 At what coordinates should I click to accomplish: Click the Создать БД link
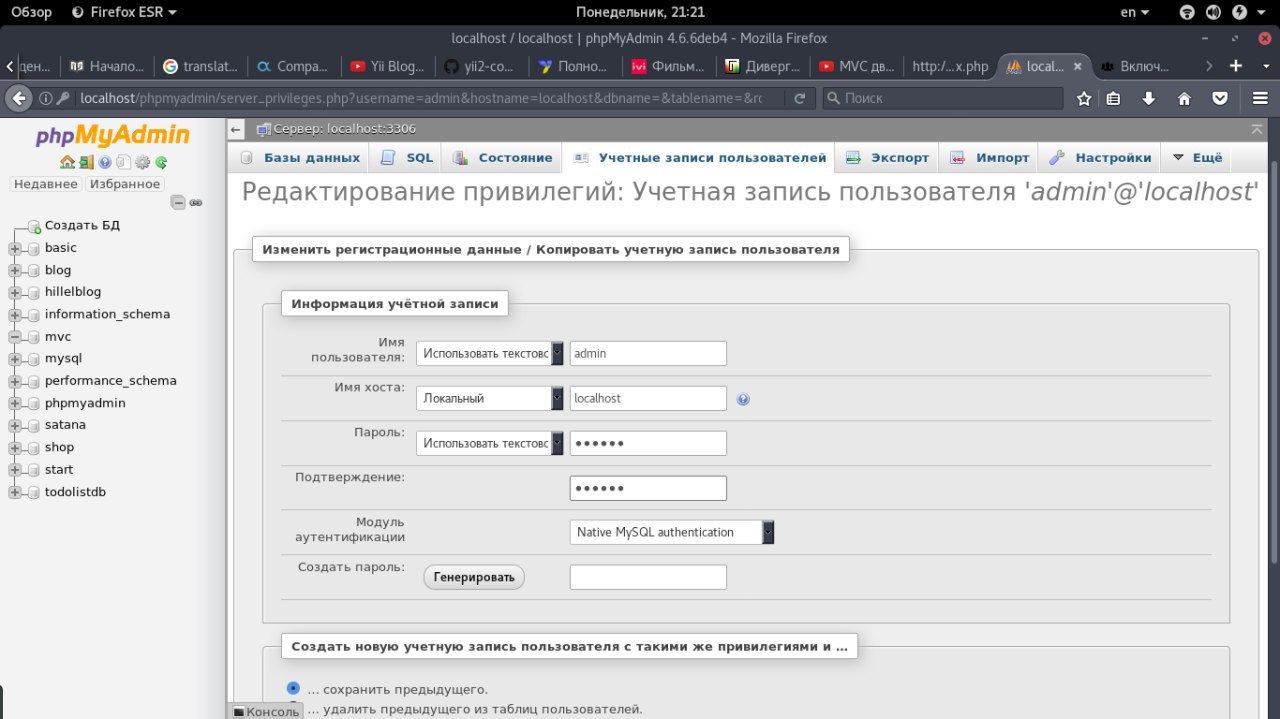(x=82, y=225)
